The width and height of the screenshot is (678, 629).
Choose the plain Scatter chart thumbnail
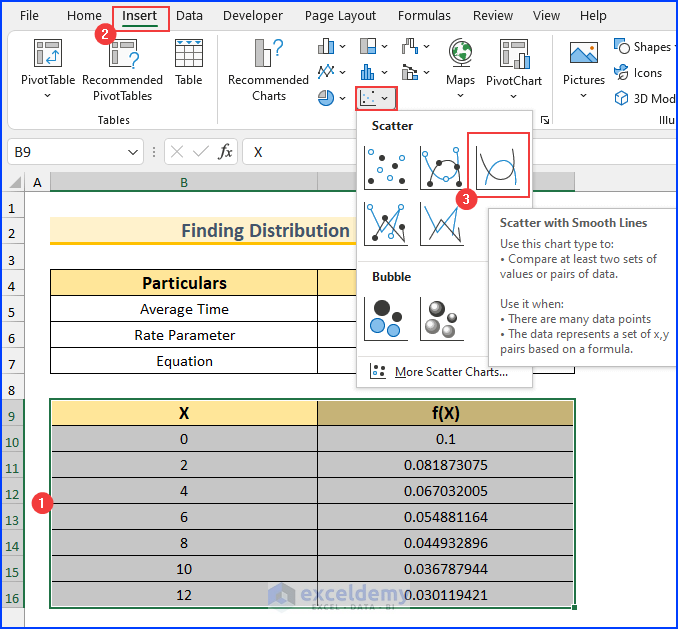(386, 168)
